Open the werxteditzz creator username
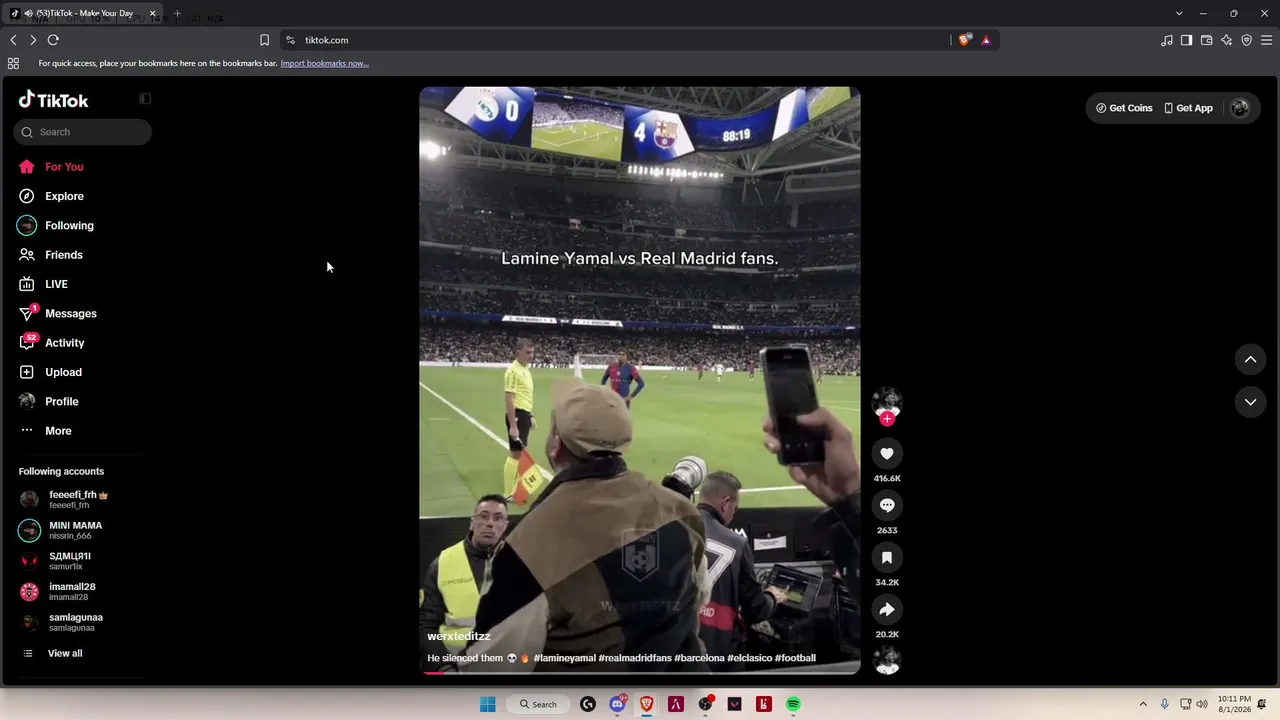The image size is (1280, 720). click(x=459, y=636)
